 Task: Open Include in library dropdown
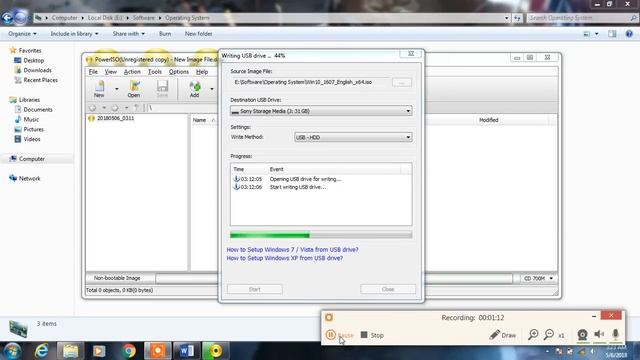pyautogui.click(x=74, y=34)
